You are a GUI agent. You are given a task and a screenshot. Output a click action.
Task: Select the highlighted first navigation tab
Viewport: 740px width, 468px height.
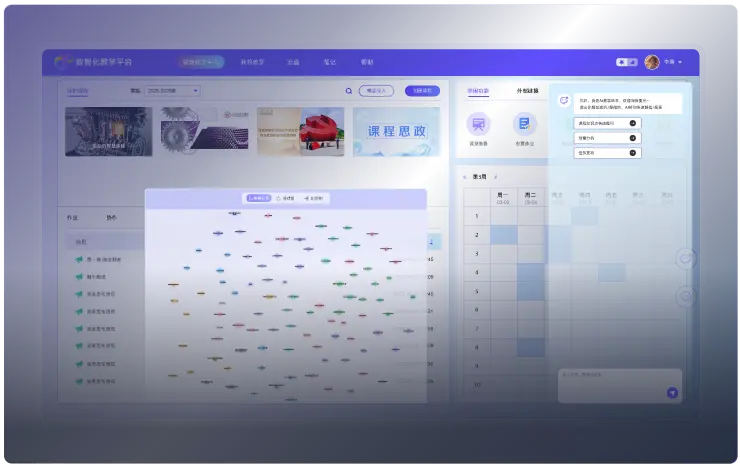[x=202, y=62]
